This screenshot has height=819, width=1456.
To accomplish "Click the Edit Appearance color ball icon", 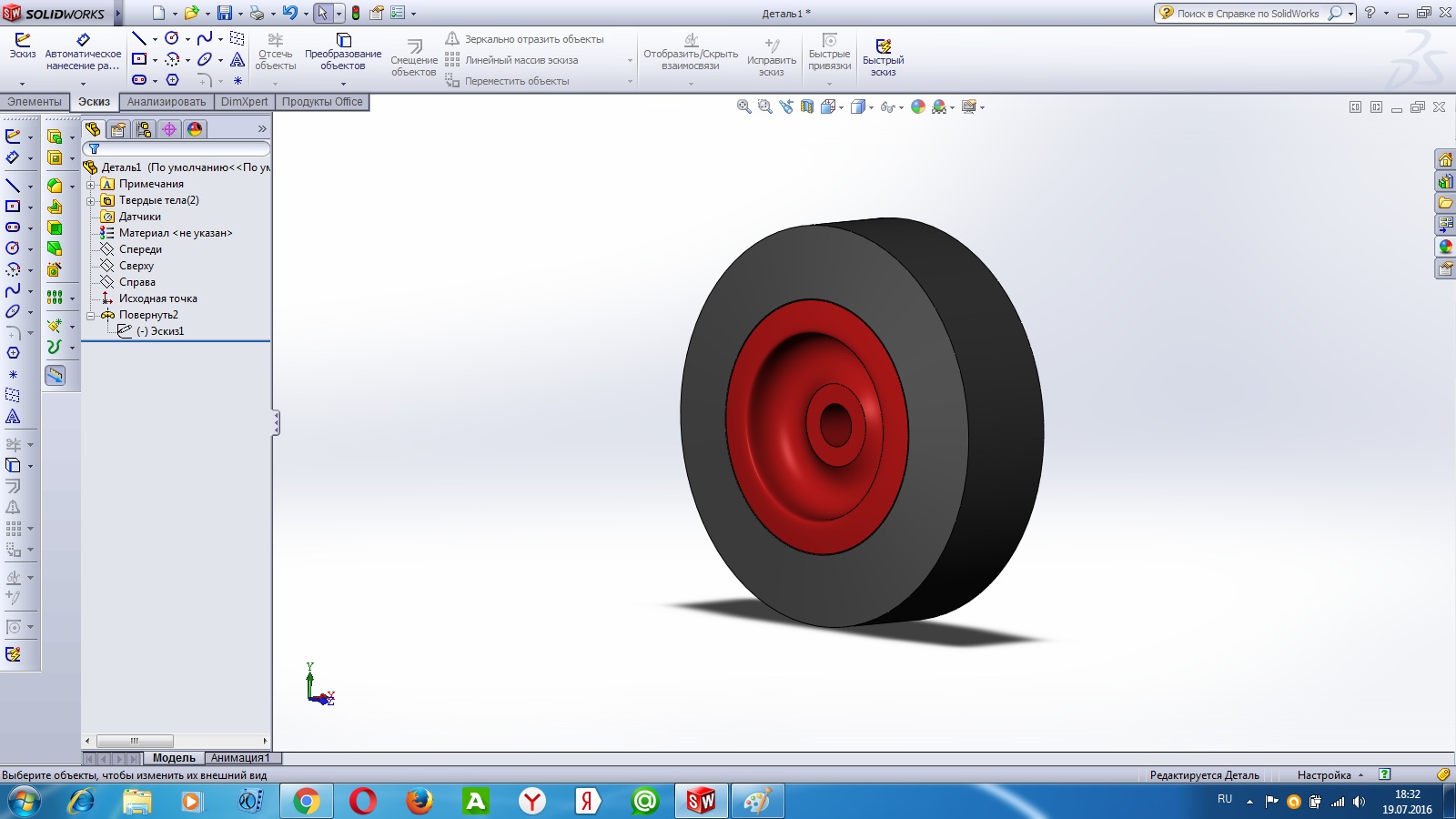I will [x=918, y=106].
